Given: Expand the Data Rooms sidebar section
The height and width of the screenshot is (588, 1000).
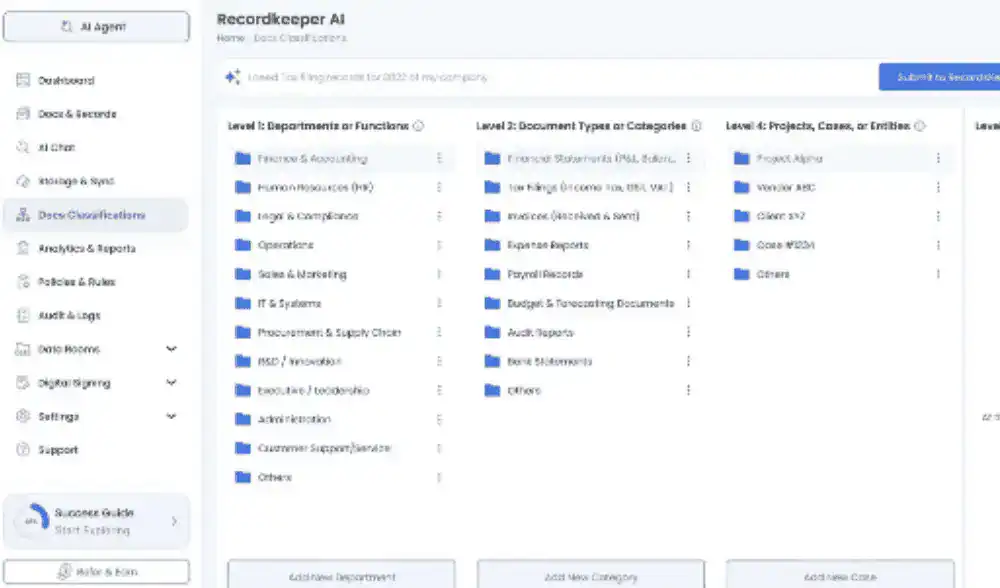Looking at the screenshot, I should (x=171, y=349).
